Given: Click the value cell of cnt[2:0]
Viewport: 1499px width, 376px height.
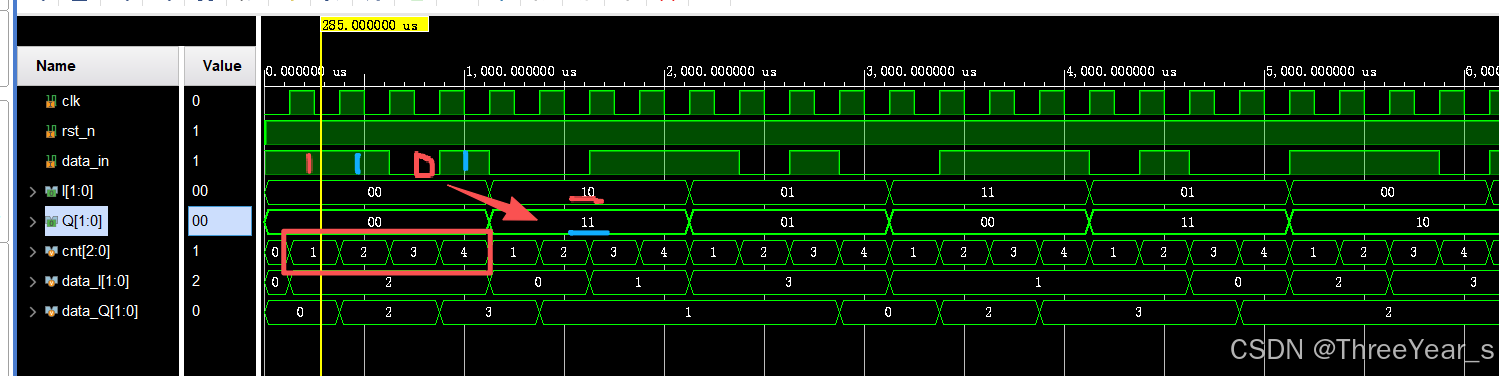Looking at the screenshot, I should (x=220, y=251).
